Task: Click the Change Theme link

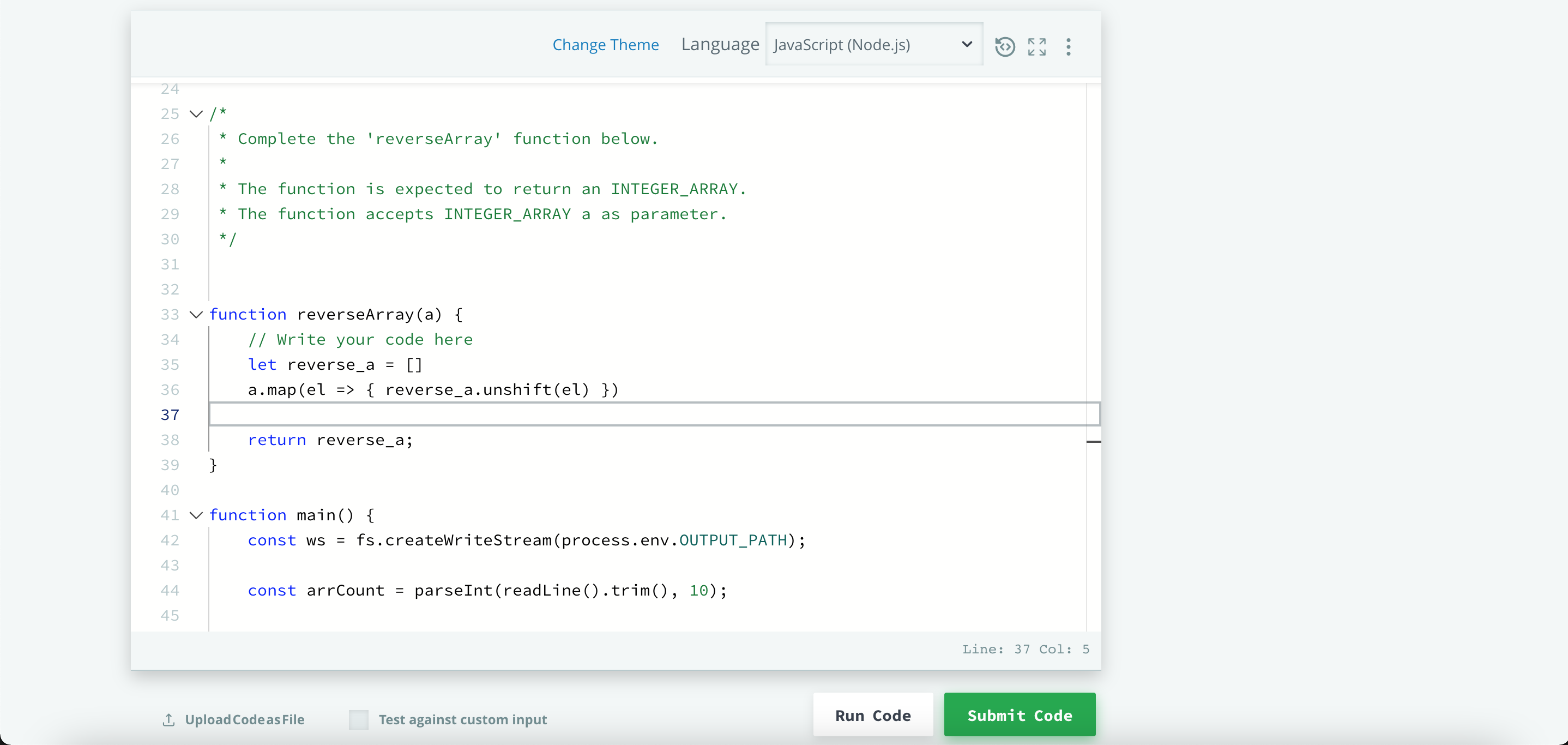Action: [605, 43]
